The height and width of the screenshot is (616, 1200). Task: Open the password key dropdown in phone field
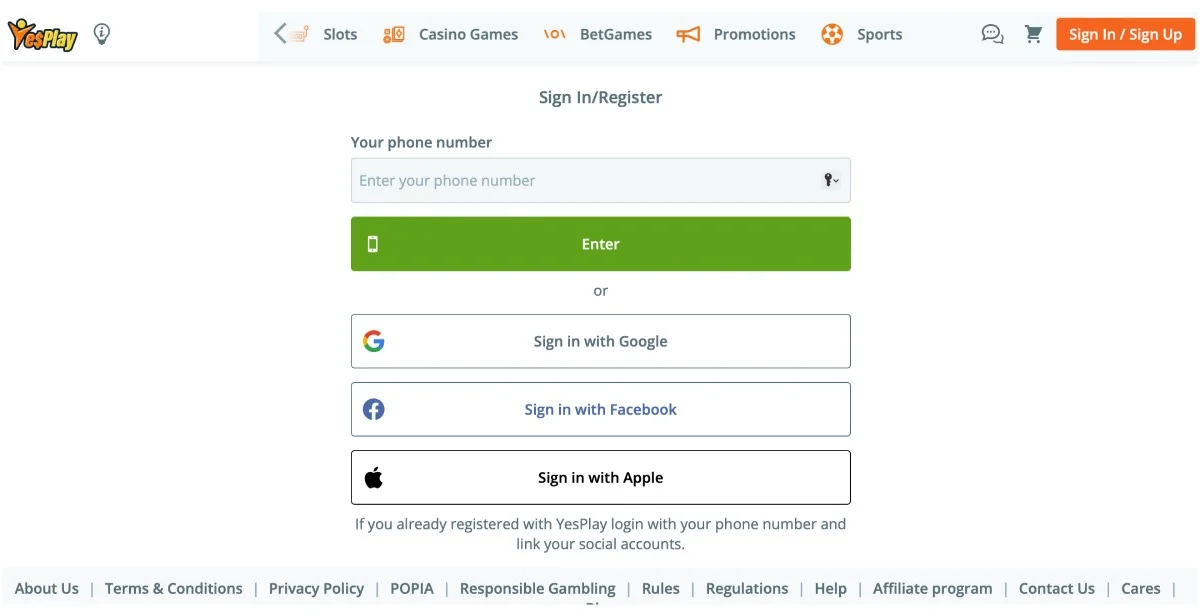[x=831, y=180]
